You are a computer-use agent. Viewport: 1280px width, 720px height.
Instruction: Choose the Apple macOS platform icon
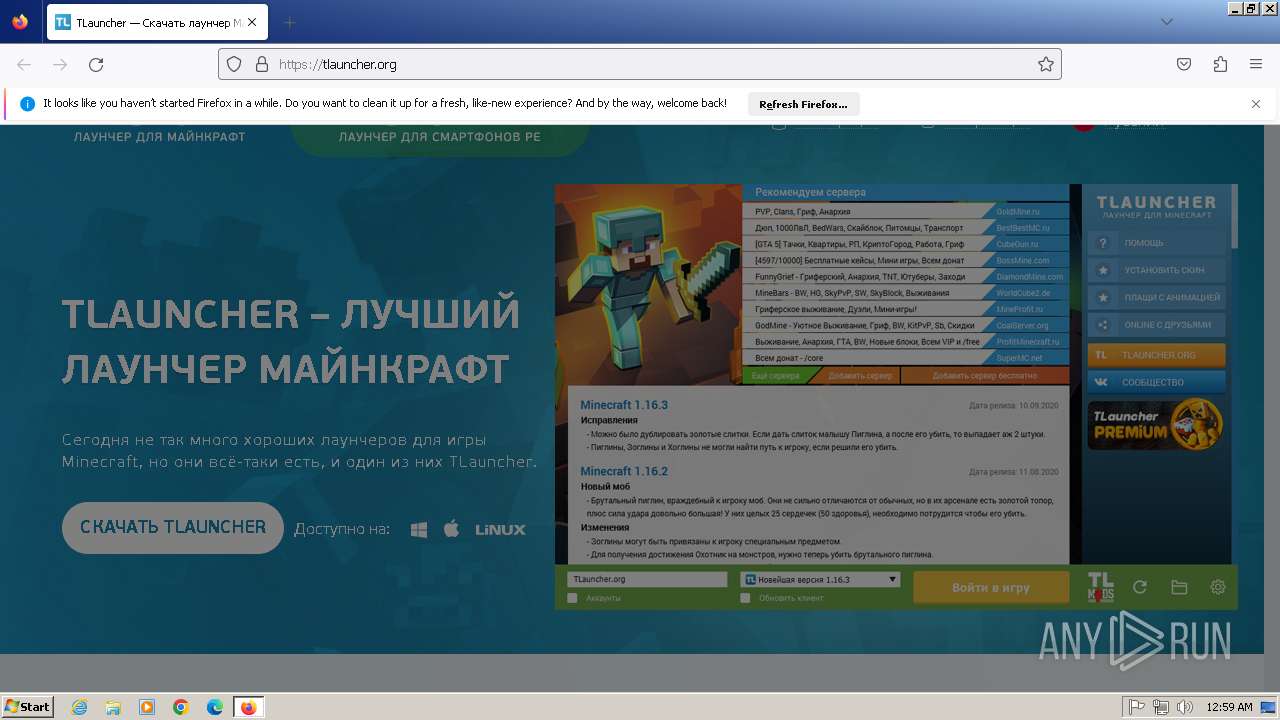[x=451, y=528]
